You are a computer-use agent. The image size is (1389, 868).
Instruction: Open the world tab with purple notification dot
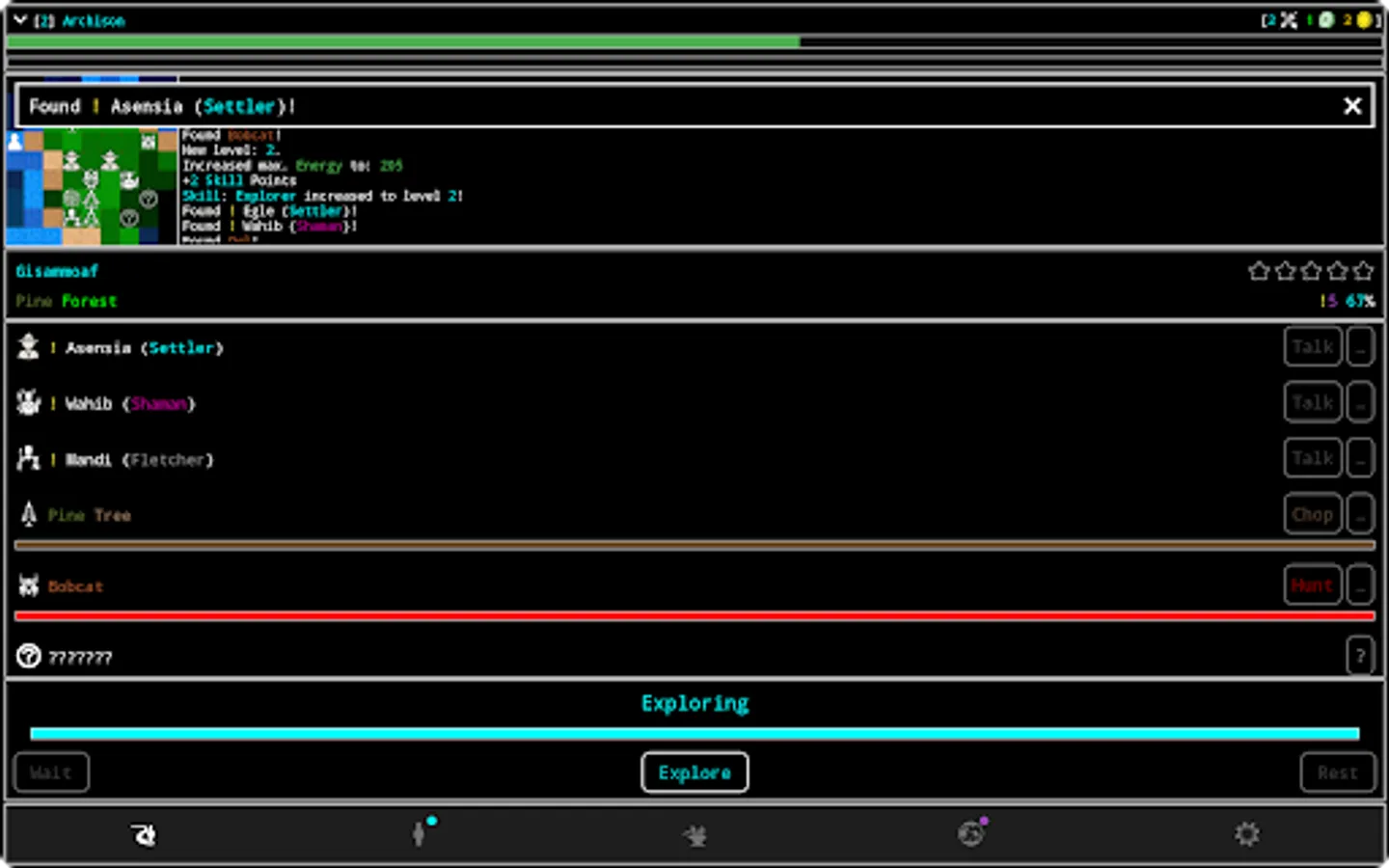pyautogui.click(x=971, y=833)
